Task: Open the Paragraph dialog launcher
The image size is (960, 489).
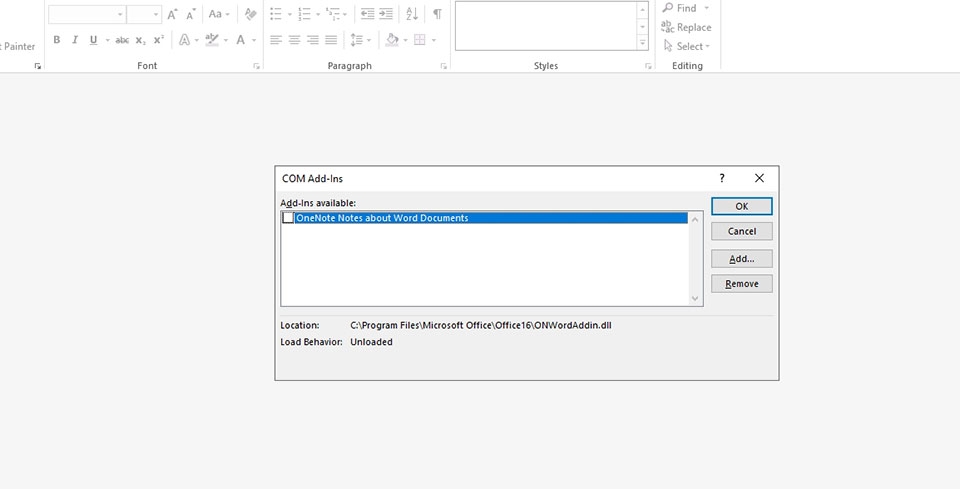Action: click(x=444, y=66)
